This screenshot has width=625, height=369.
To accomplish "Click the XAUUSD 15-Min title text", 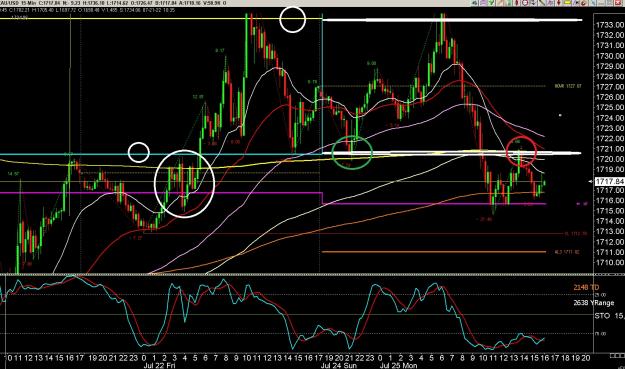I will [x=19, y=3].
